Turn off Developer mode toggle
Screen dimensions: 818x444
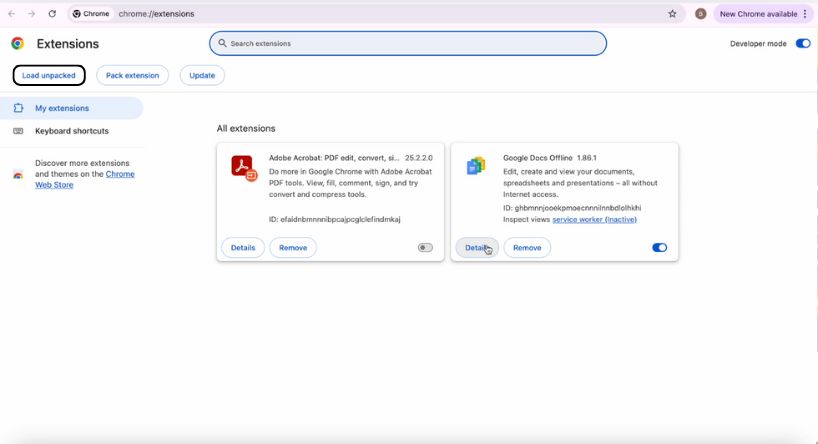pos(802,44)
